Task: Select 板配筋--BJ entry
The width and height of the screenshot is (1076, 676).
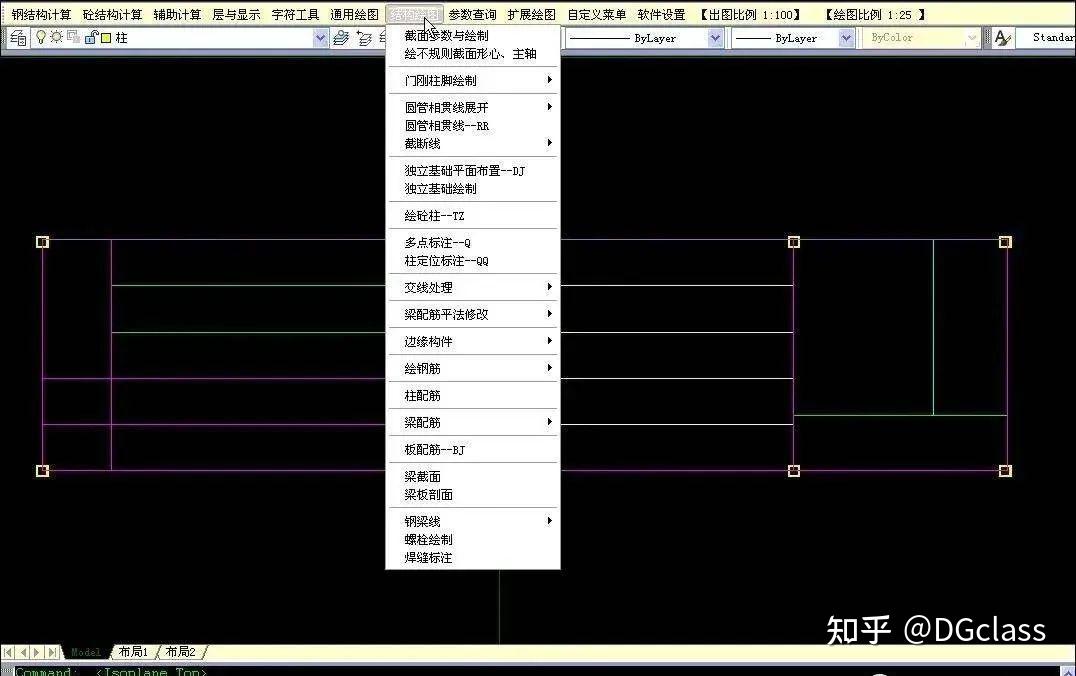Action: pos(473,450)
